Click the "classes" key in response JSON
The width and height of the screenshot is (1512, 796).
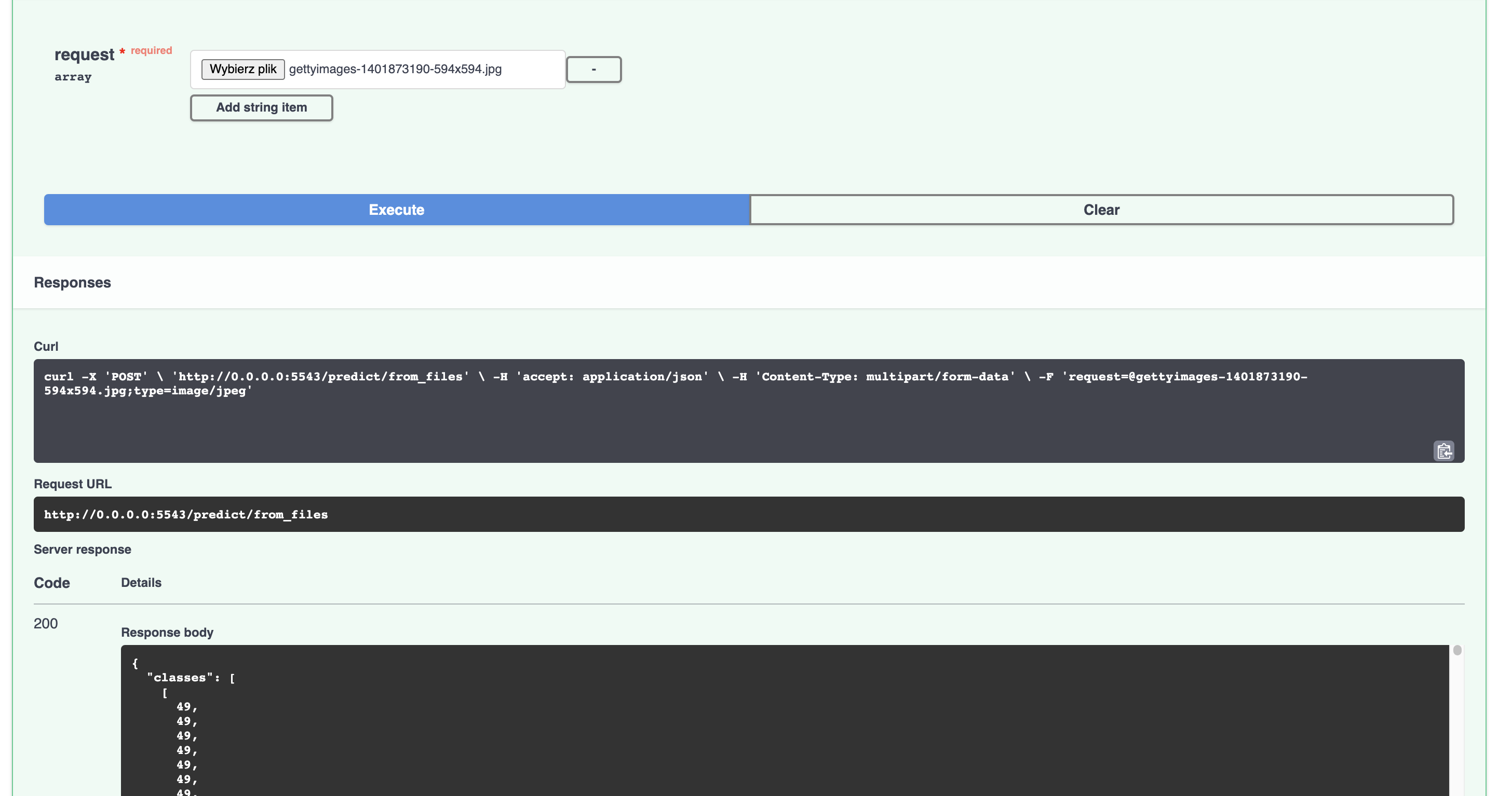(180, 678)
